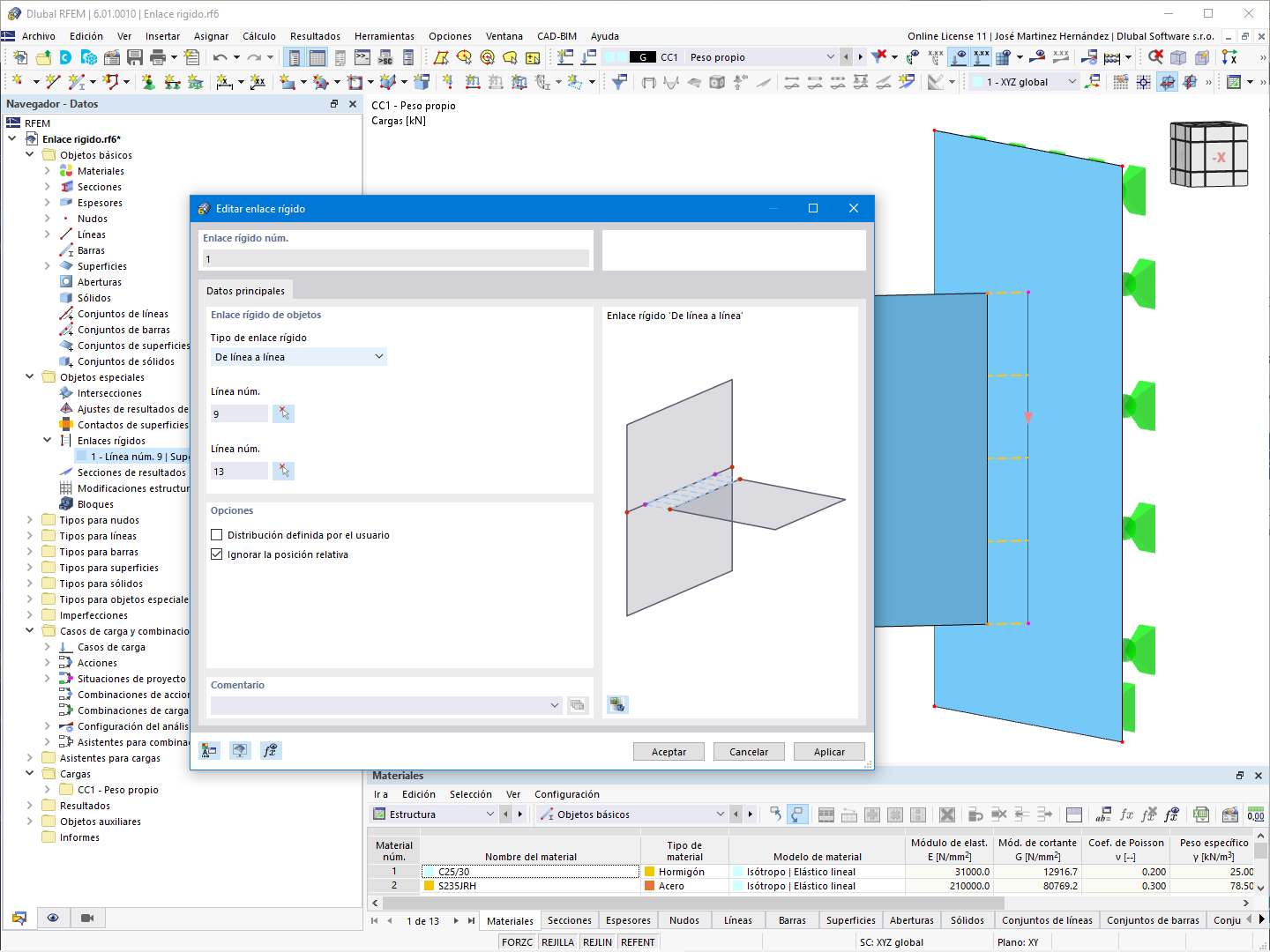Click Hormigón material type color swatch
The height and width of the screenshot is (952, 1270).
650,872
